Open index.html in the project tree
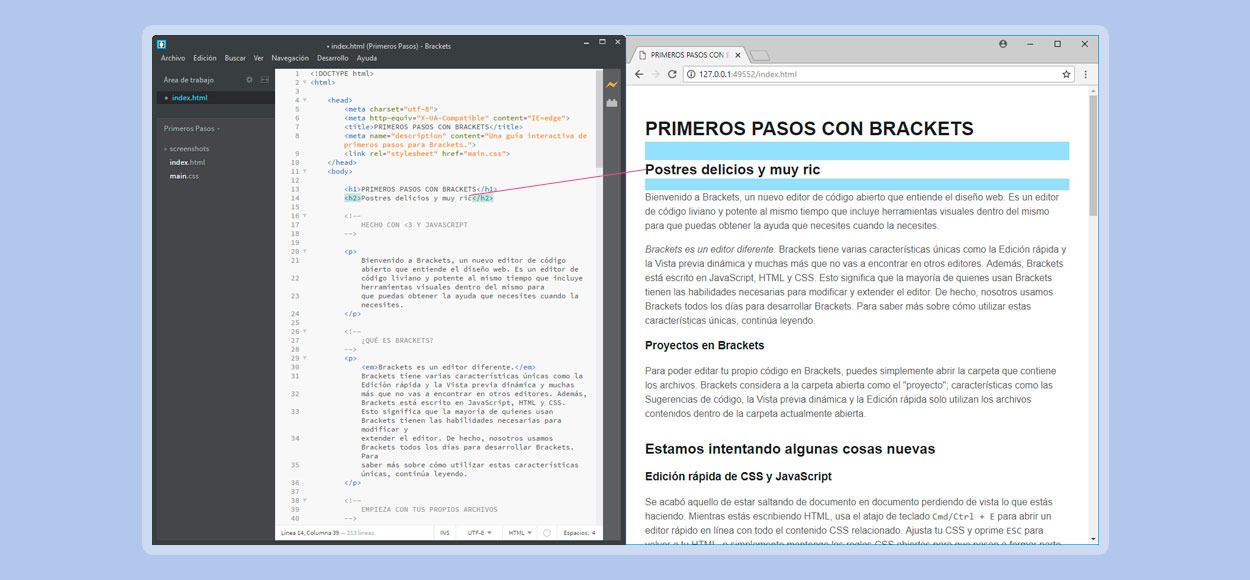Viewport: 1250px width, 580px height. [187, 162]
